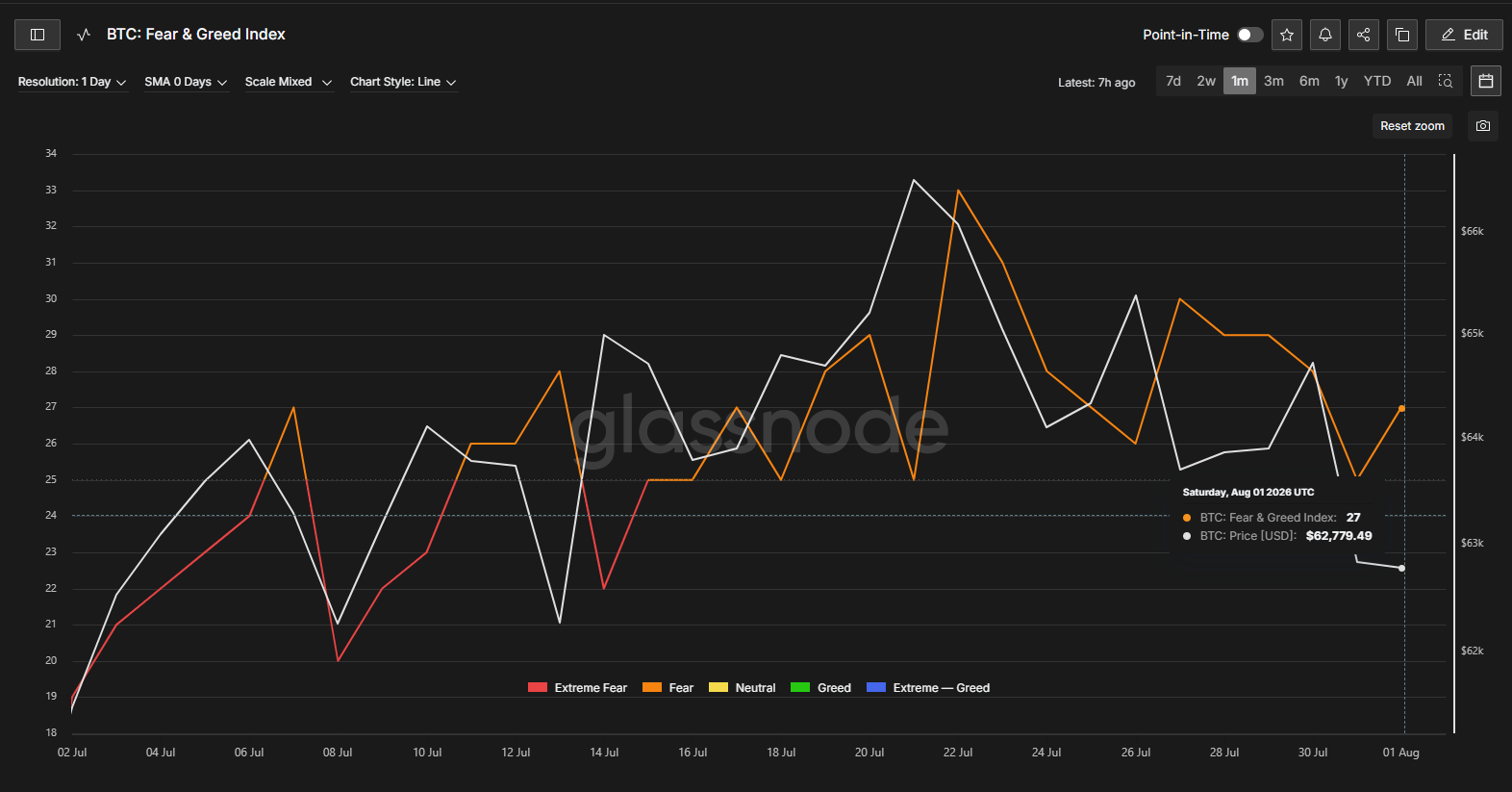Take chart screenshot with camera icon
The width and height of the screenshot is (1512, 792).
coord(1483,126)
